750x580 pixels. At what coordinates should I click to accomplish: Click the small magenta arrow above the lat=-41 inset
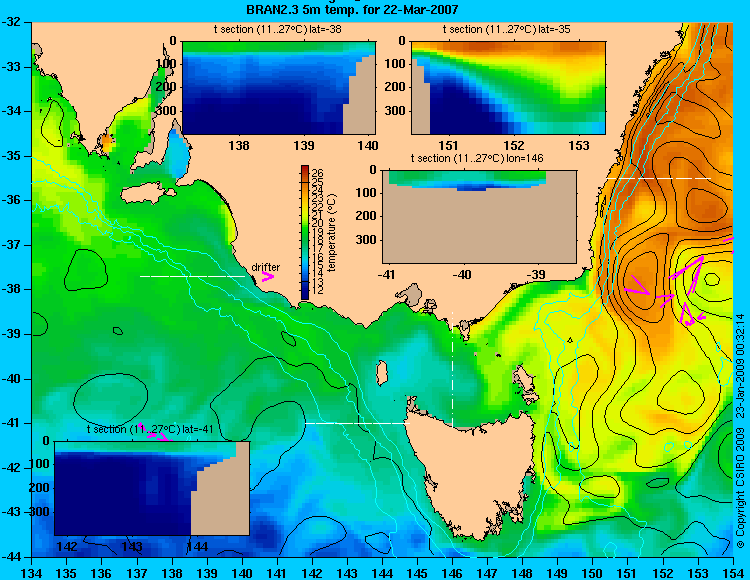[x=154, y=433]
